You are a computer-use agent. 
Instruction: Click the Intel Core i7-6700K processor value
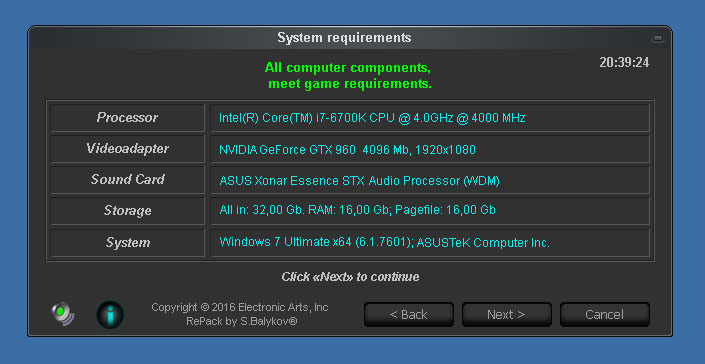click(372, 118)
